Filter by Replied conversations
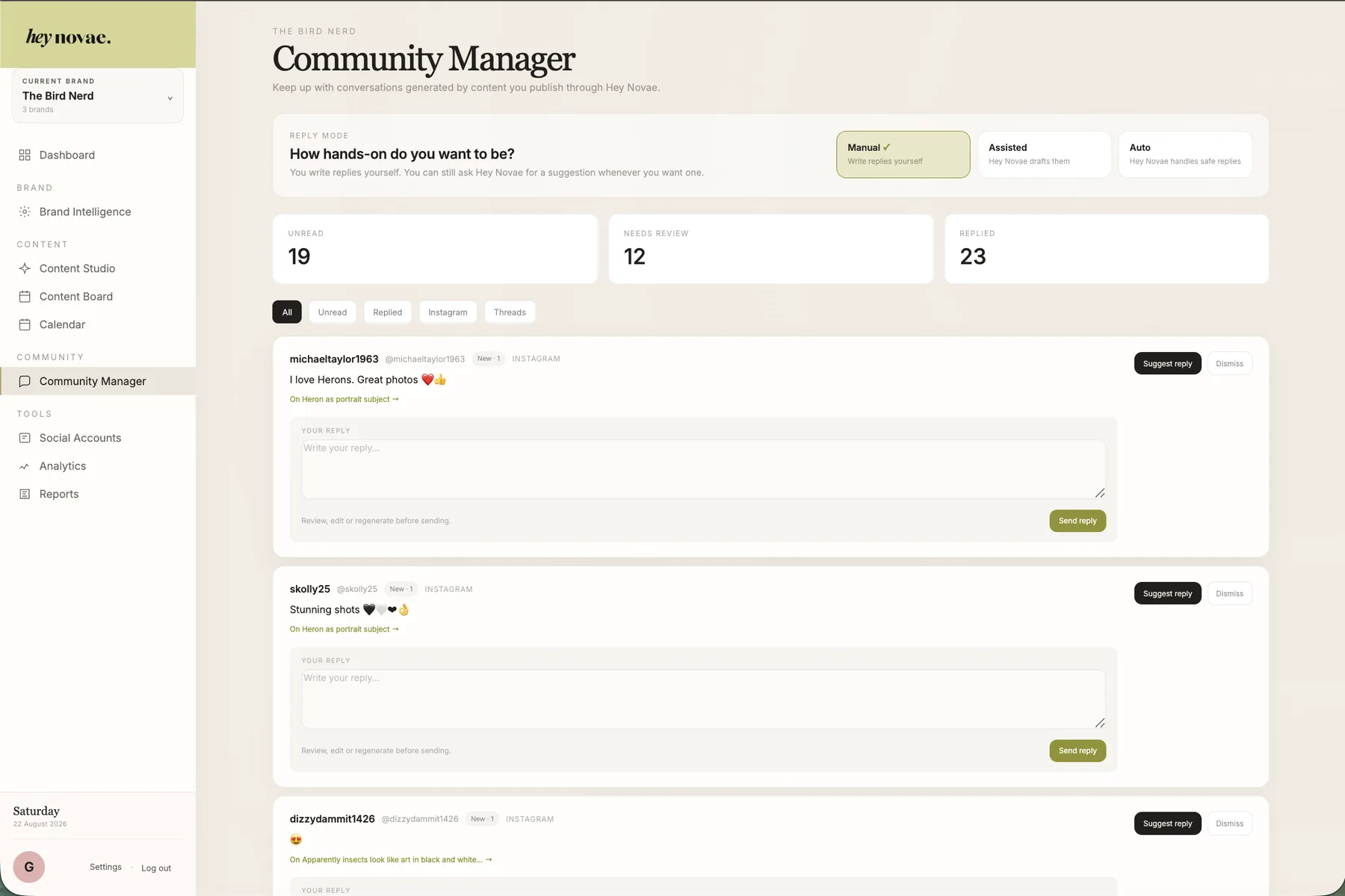The height and width of the screenshot is (896, 1345). (x=388, y=312)
